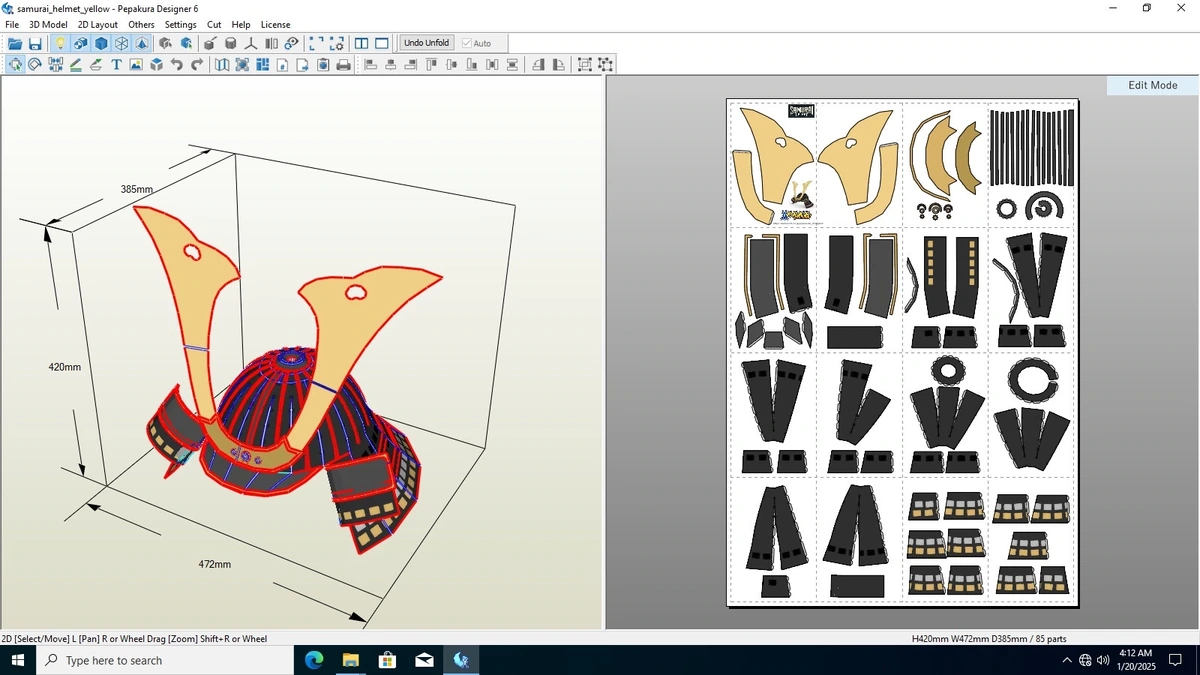Click the redo arrow icon
The width and height of the screenshot is (1200, 675).
pyautogui.click(x=197, y=65)
